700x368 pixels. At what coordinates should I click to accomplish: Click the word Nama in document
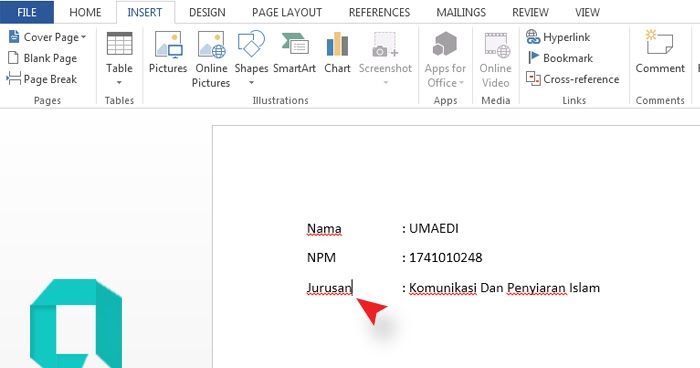click(x=324, y=229)
